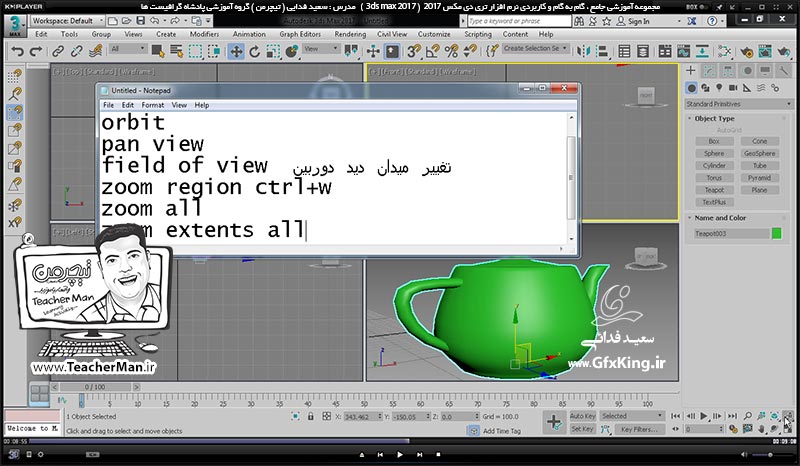Screen dimensions: 800x466
Task: Open Curve Editor from toolbar
Action: (683, 51)
